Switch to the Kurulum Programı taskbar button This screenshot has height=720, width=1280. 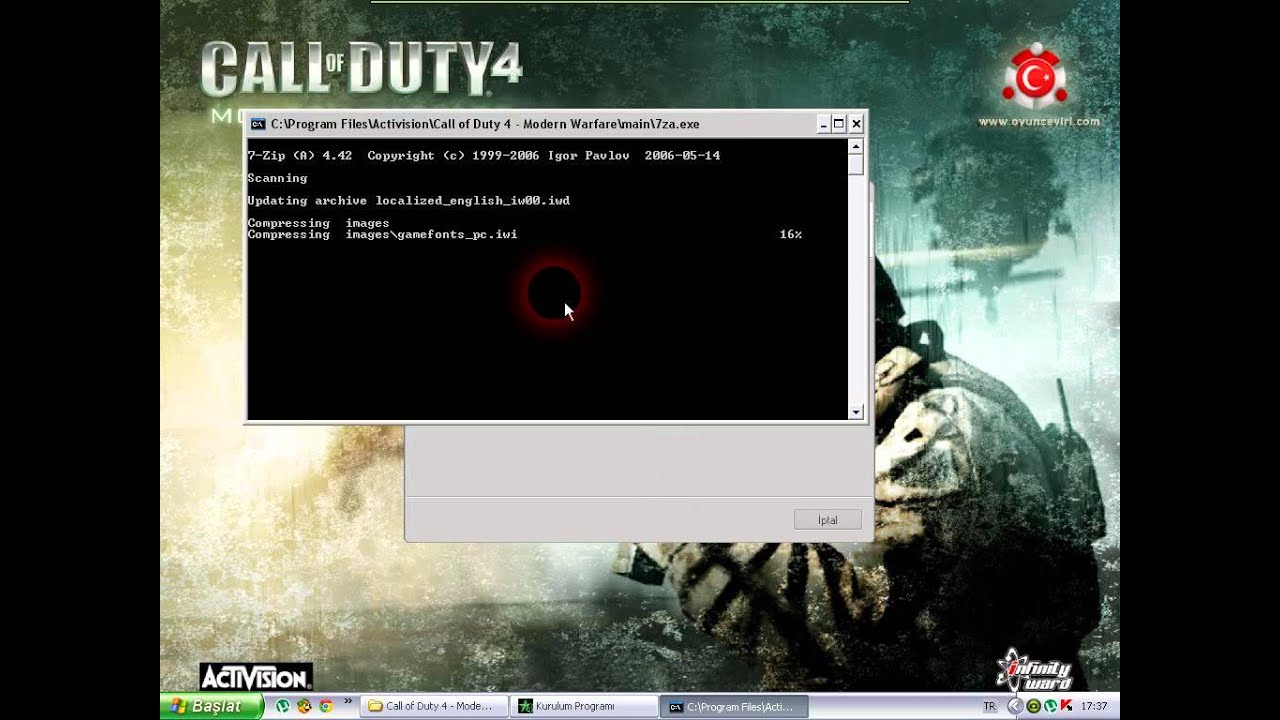click(x=584, y=706)
